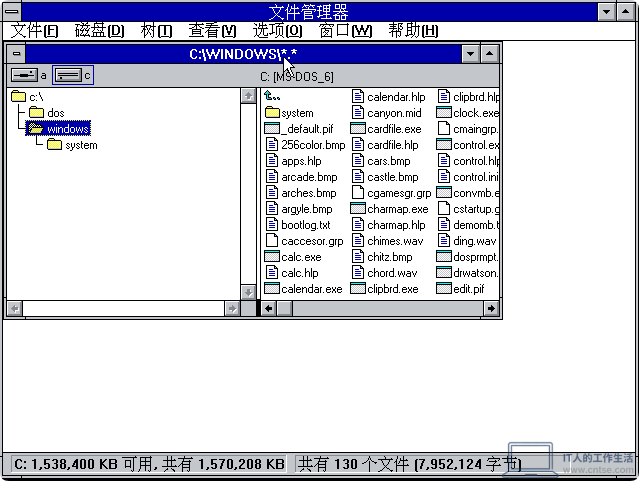Maximize the 文件管理器 main window
This screenshot has width=639, height=481.
(626, 11)
